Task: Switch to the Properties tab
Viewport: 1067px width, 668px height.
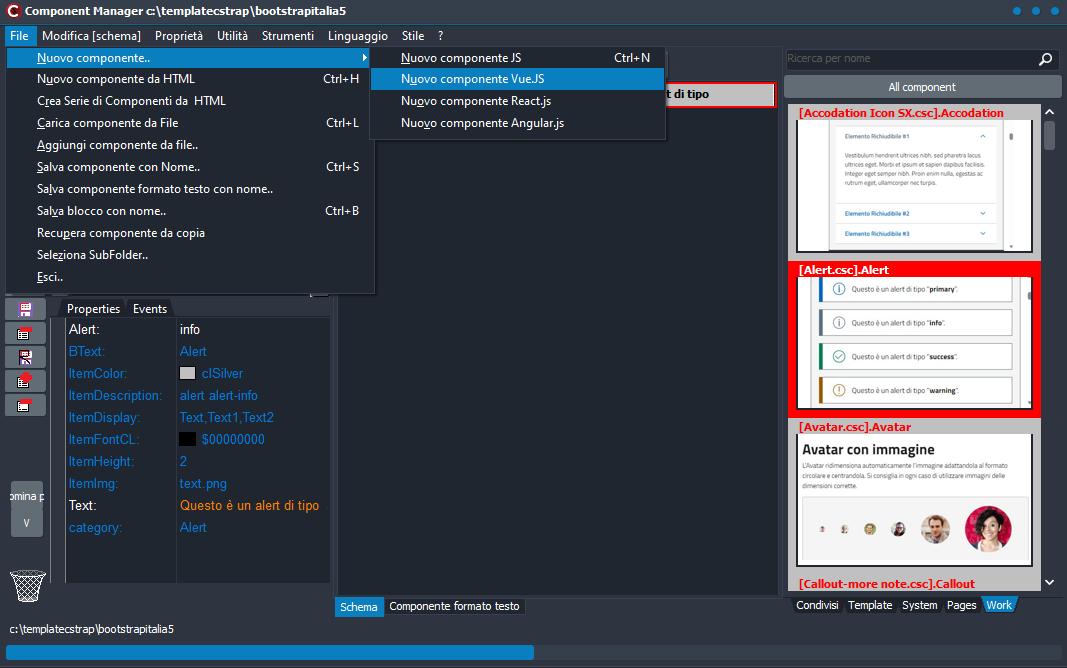Action: (93, 309)
